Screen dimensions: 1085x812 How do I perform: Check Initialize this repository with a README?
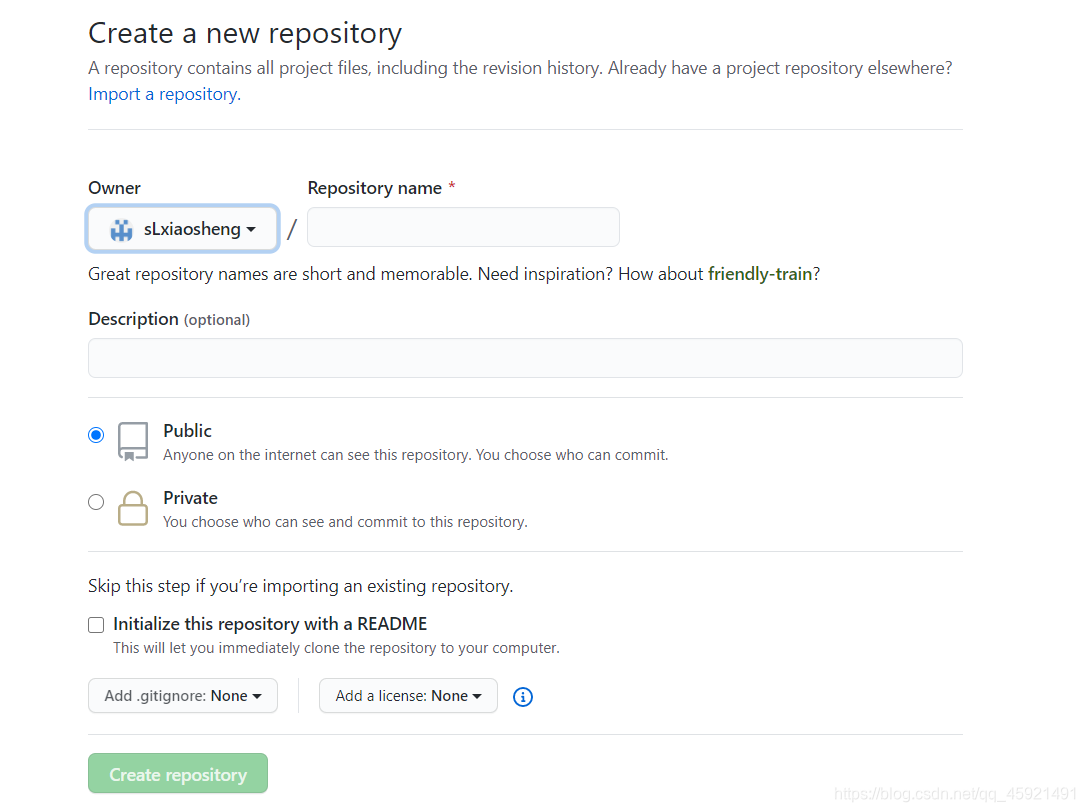[x=96, y=625]
